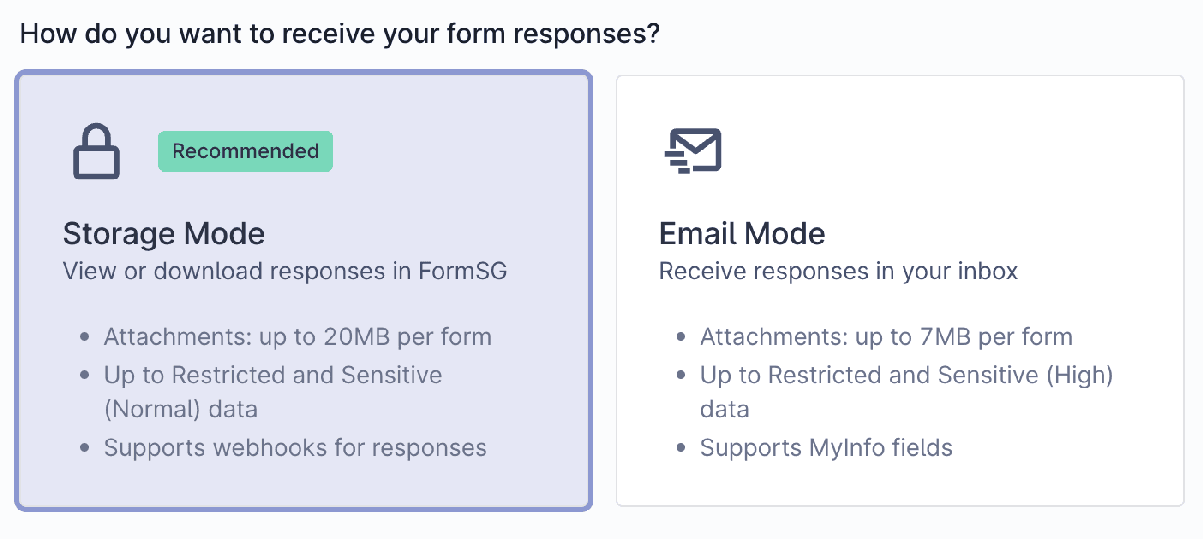Click the envelope icon in Email Mode
Image resolution: width=1203 pixels, height=539 pixels.
pos(693,150)
